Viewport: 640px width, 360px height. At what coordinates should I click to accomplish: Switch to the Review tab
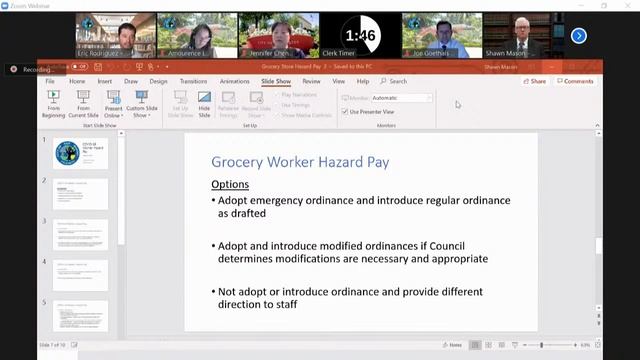(x=311, y=81)
